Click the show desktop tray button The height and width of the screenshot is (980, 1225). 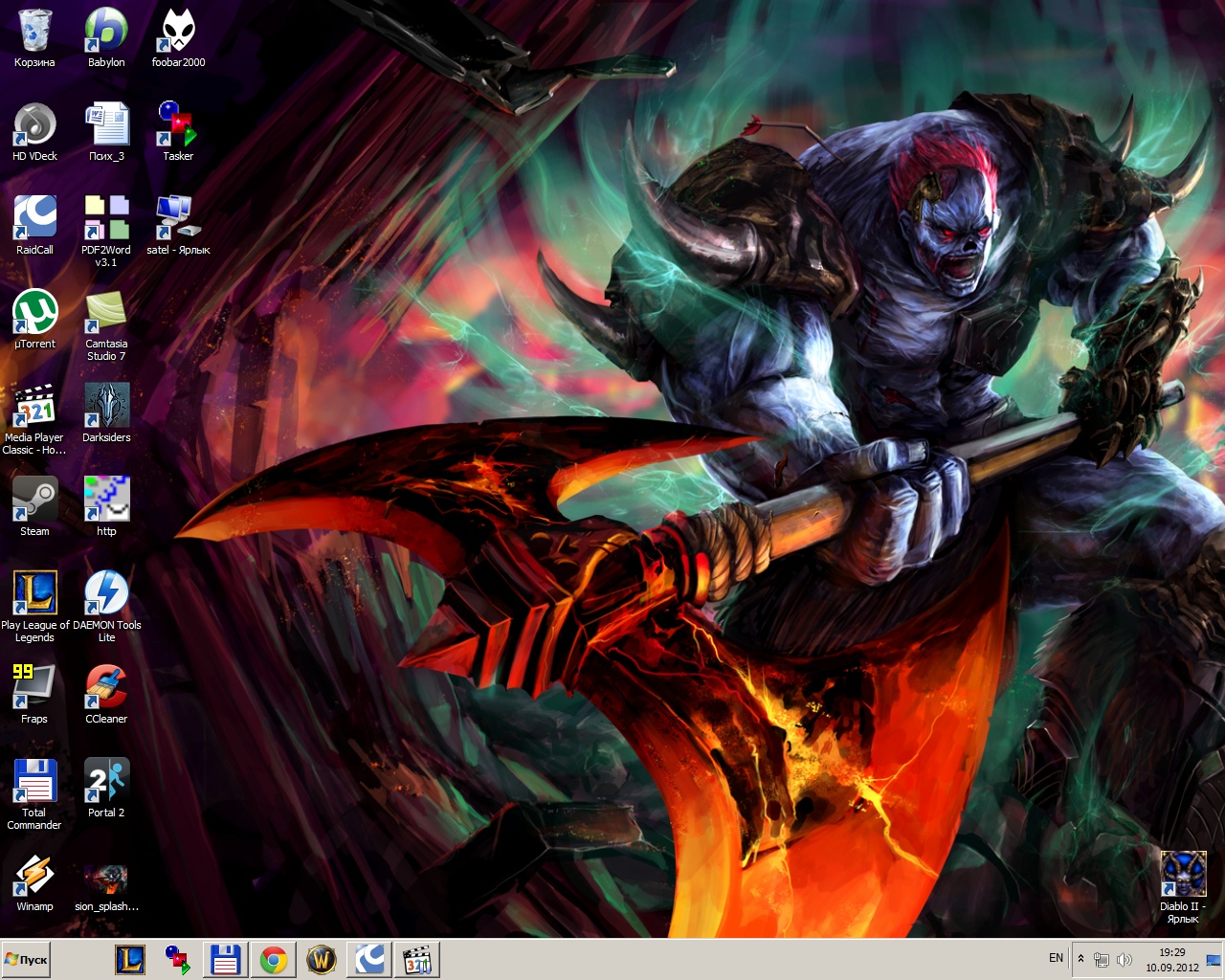[x=1214, y=960]
